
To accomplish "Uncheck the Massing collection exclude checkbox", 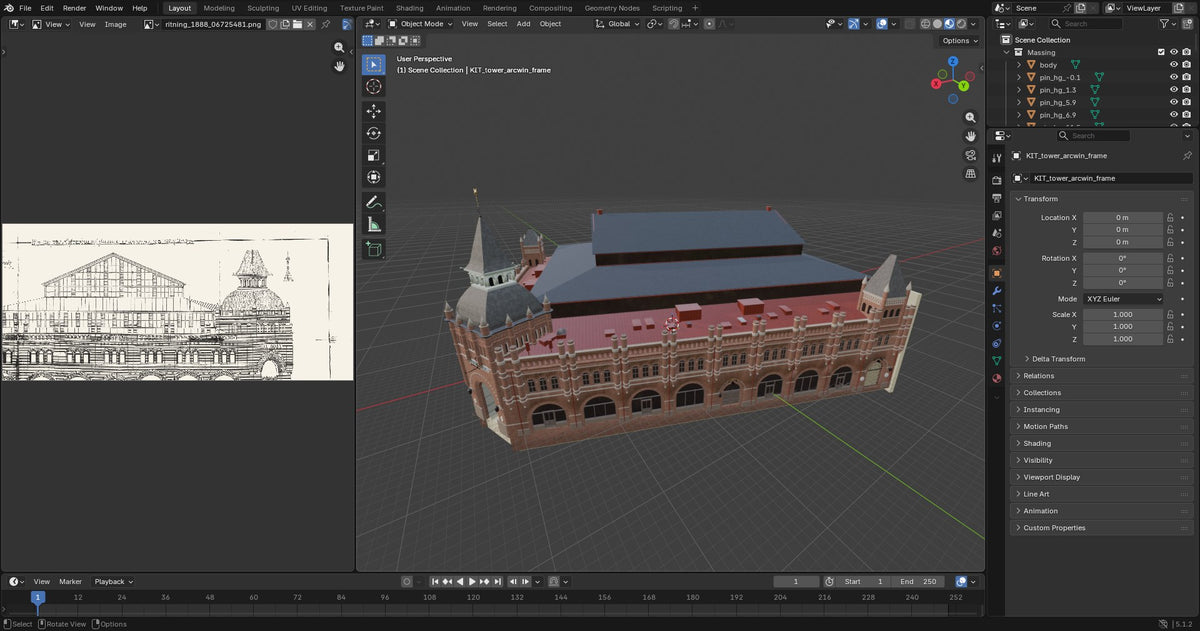I will (1161, 52).
